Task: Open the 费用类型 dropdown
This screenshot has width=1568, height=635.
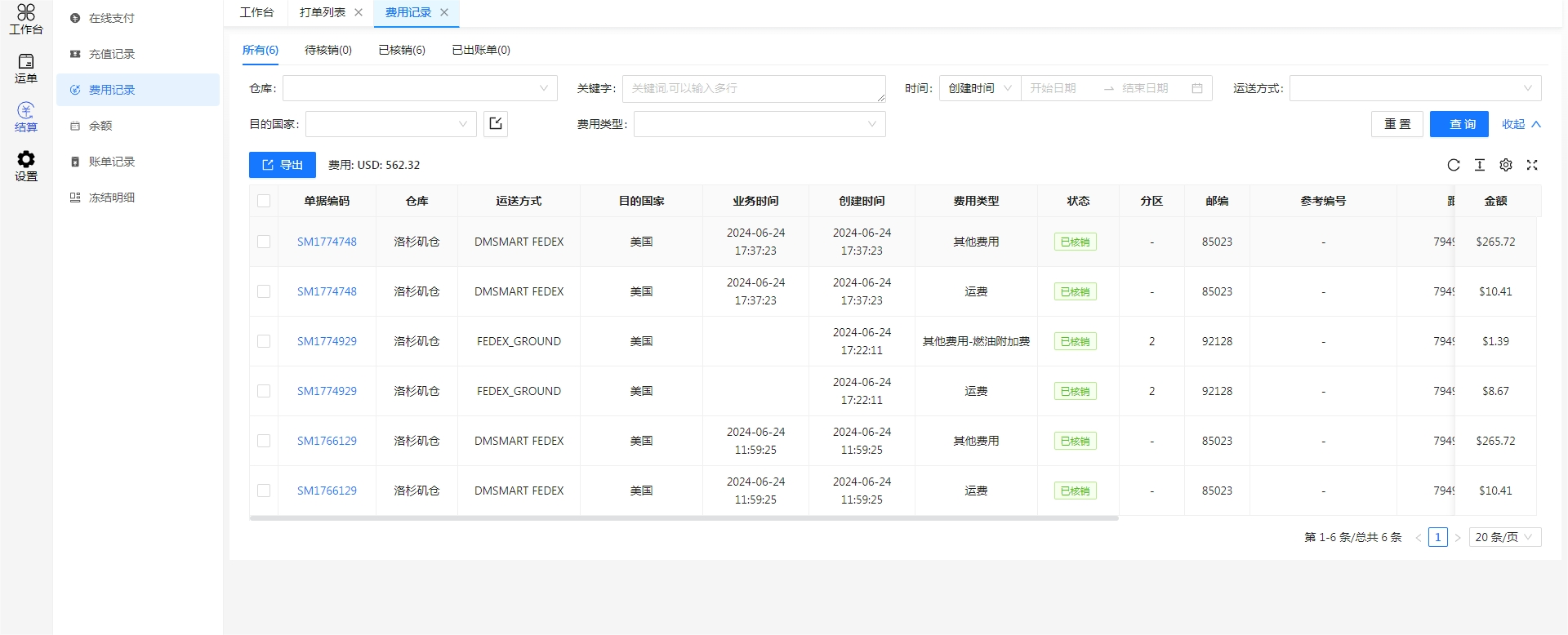Action: click(759, 124)
